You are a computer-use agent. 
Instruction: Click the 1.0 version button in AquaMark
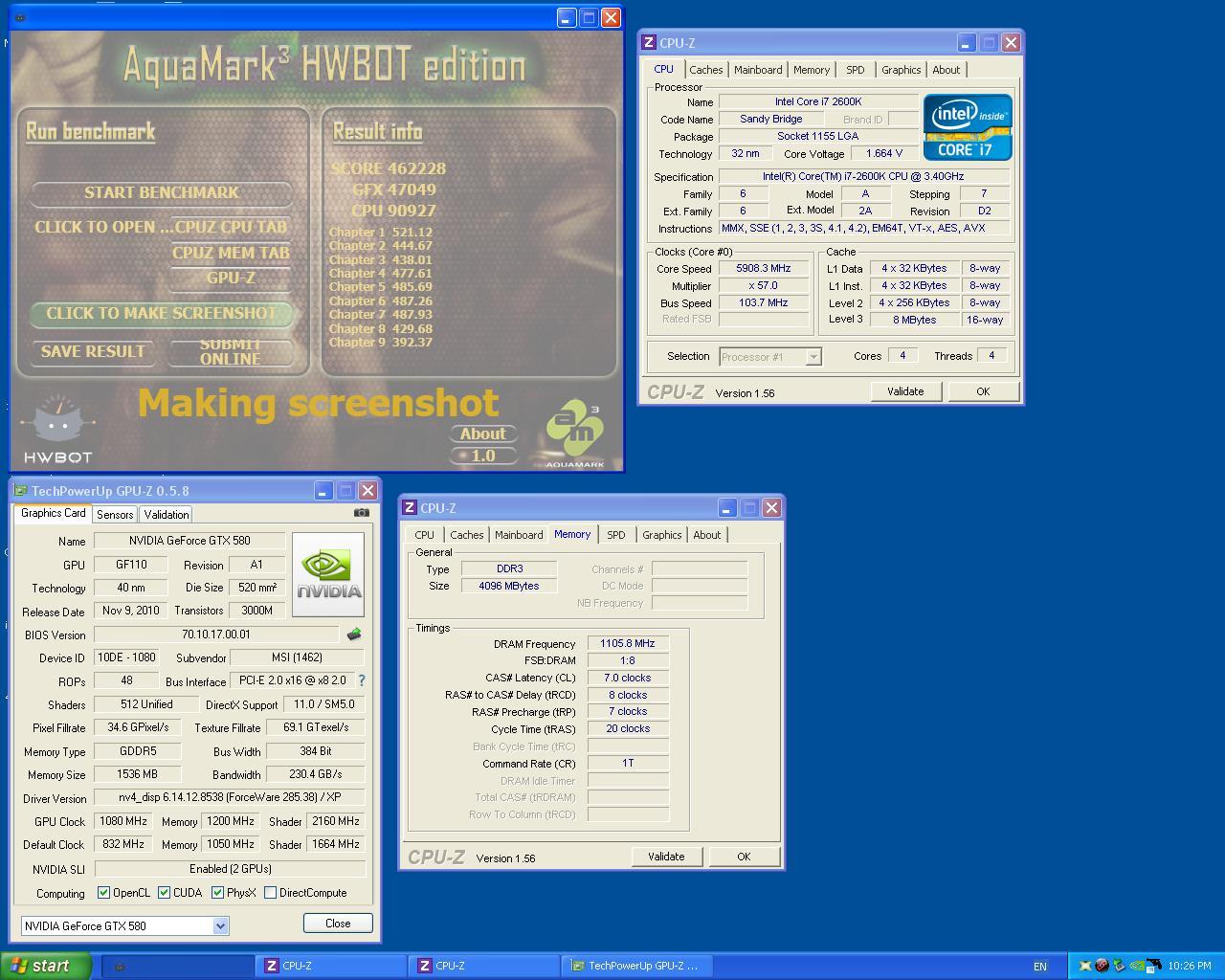(x=483, y=456)
